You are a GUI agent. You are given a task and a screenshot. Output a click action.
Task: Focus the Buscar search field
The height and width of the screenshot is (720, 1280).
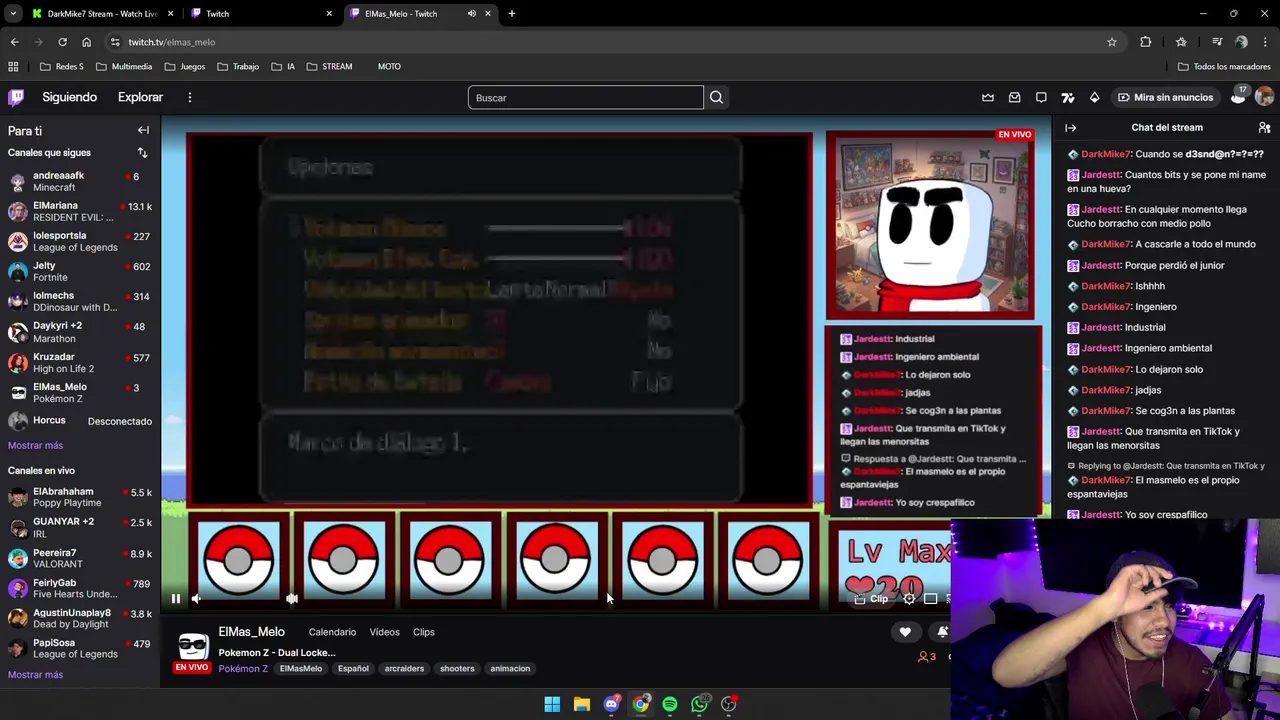point(585,97)
